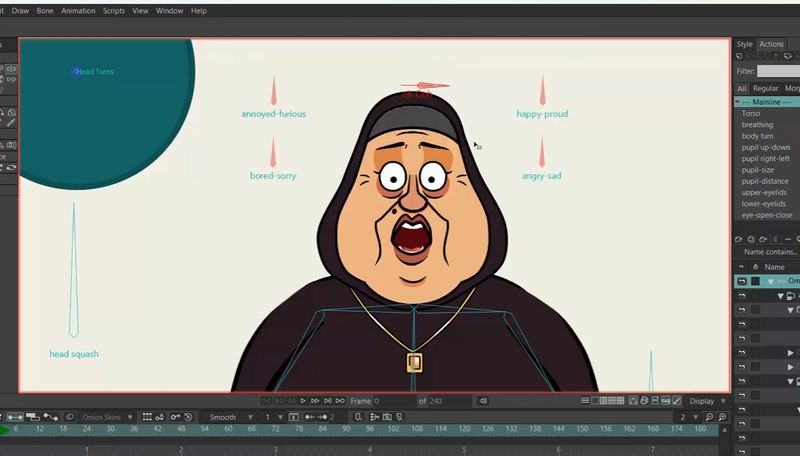800x456 pixels.
Task: Switch timeline to Sequencer view
Action: (x=33, y=417)
